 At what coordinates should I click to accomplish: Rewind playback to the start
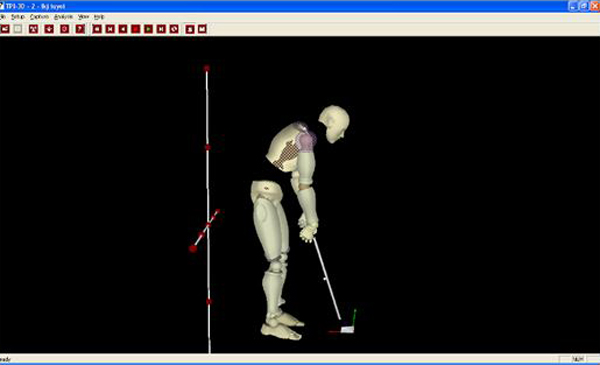97,29
